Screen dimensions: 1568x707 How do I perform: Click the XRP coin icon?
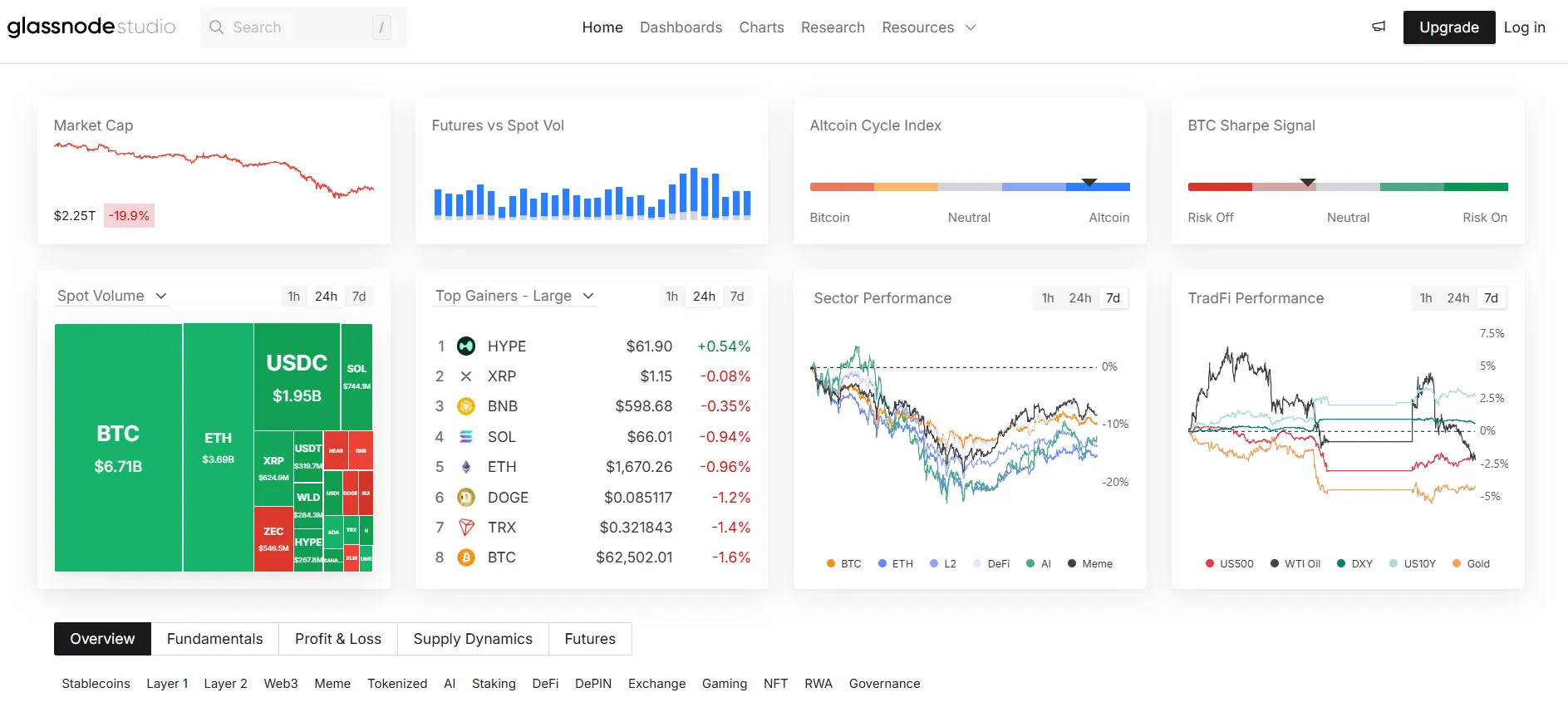(x=466, y=376)
